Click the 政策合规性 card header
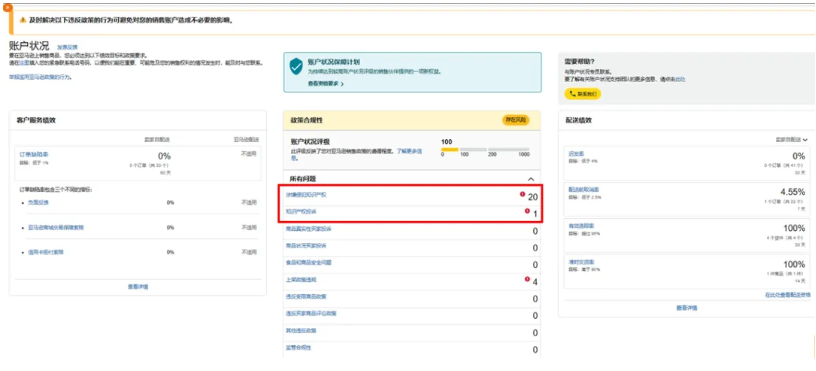The width and height of the screenshot is (816, 371). 412,120
